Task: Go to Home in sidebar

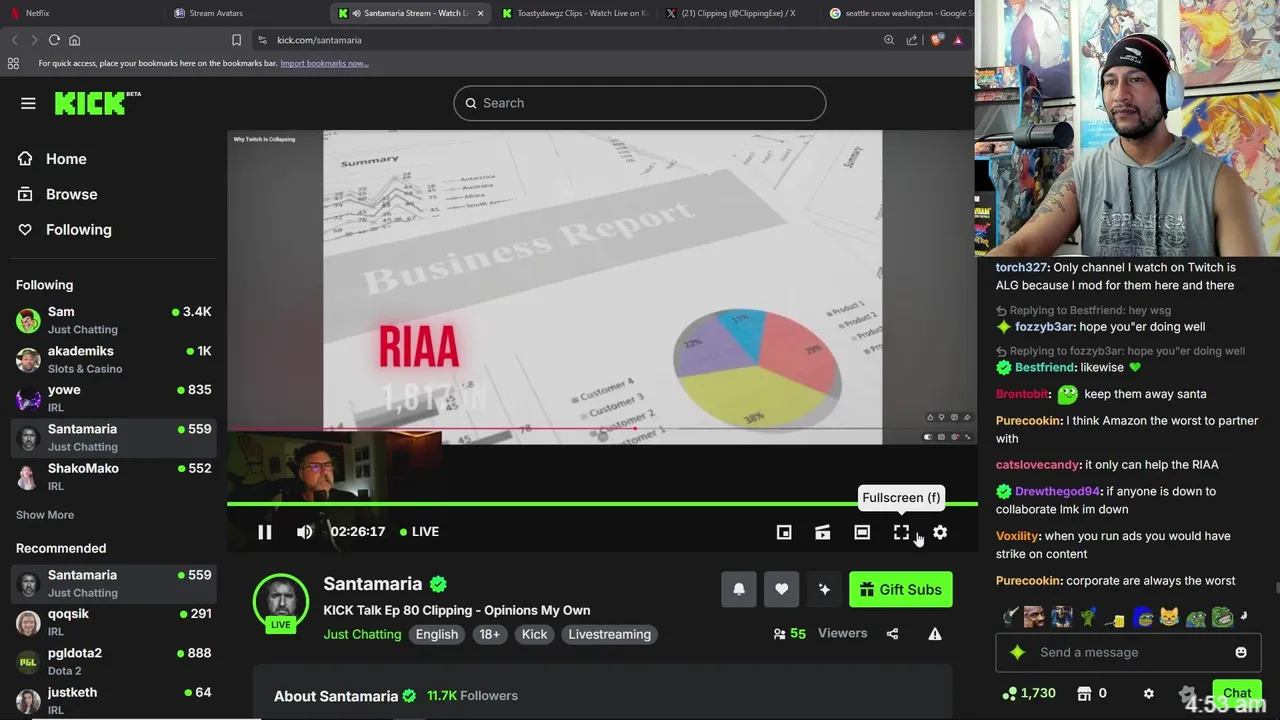Action: click(52, 159)
